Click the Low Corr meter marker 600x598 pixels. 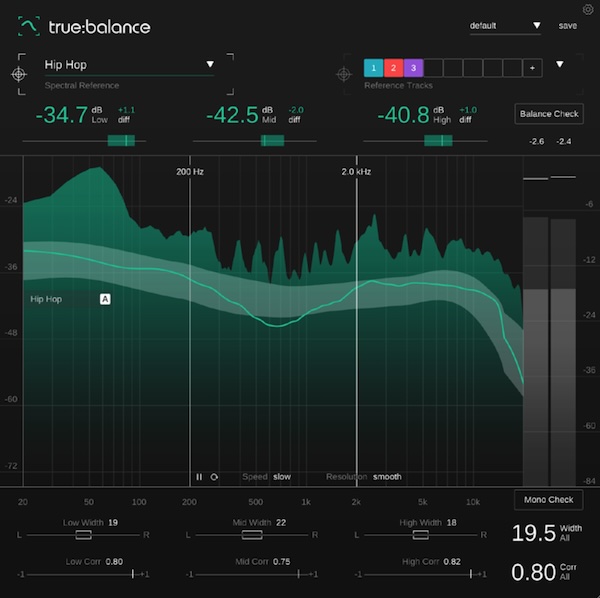coord(133,574)
